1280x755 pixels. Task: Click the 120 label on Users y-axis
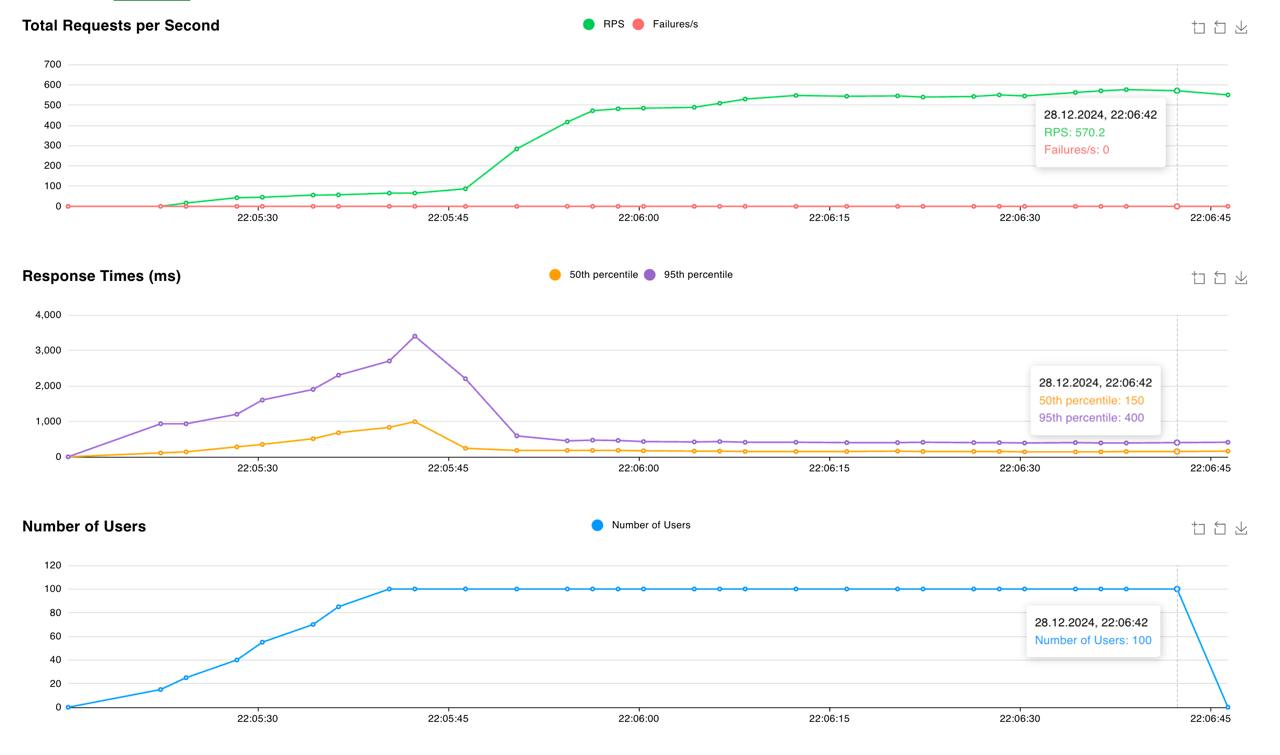point(52,565)
